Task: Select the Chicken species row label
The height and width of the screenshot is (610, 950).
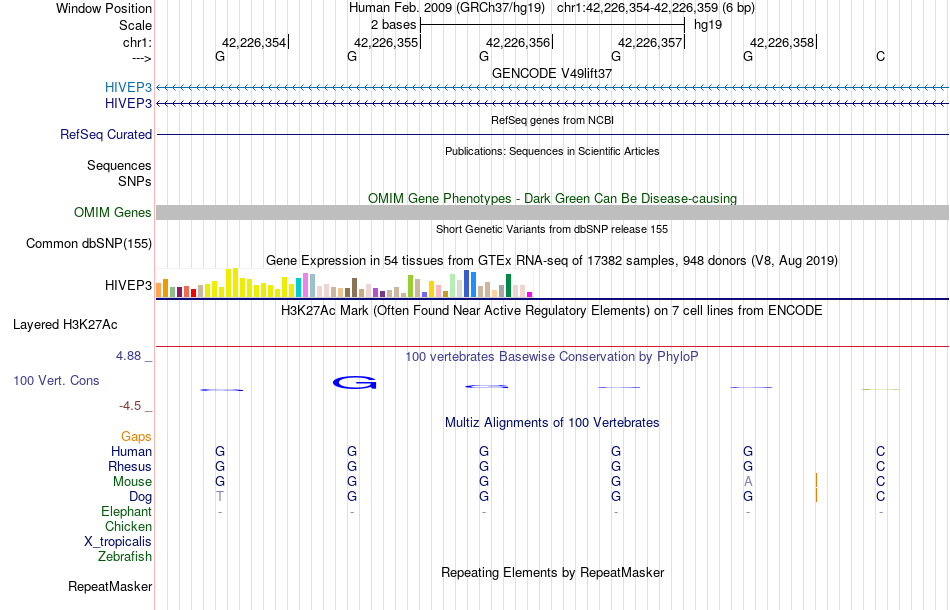Action: coord(128,526)
